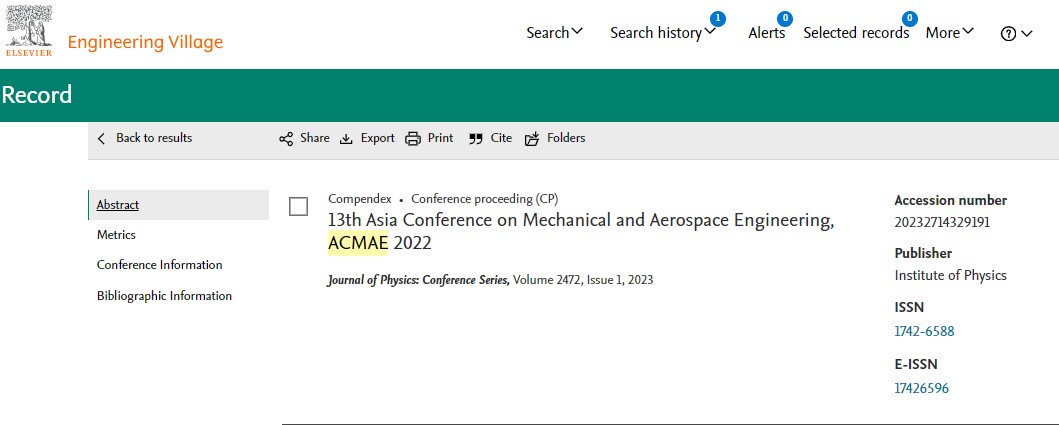Click the Share icon
Image resolution: width=1059 pixels, height=425 pixels.
coord(286,139)
